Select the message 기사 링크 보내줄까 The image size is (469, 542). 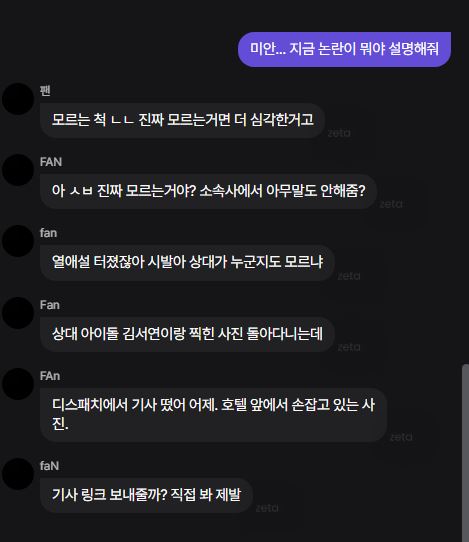coord(146,495)
